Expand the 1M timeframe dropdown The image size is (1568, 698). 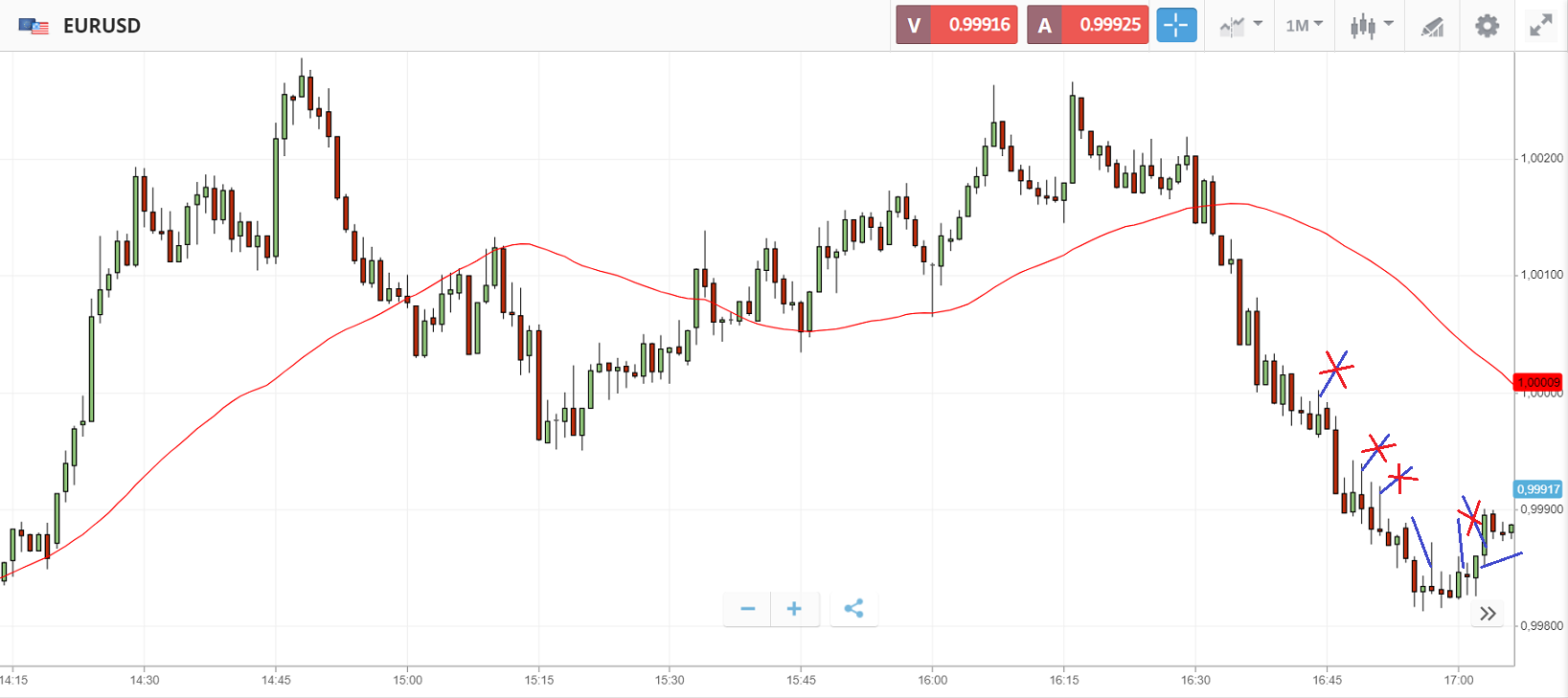coord(1304,26)
